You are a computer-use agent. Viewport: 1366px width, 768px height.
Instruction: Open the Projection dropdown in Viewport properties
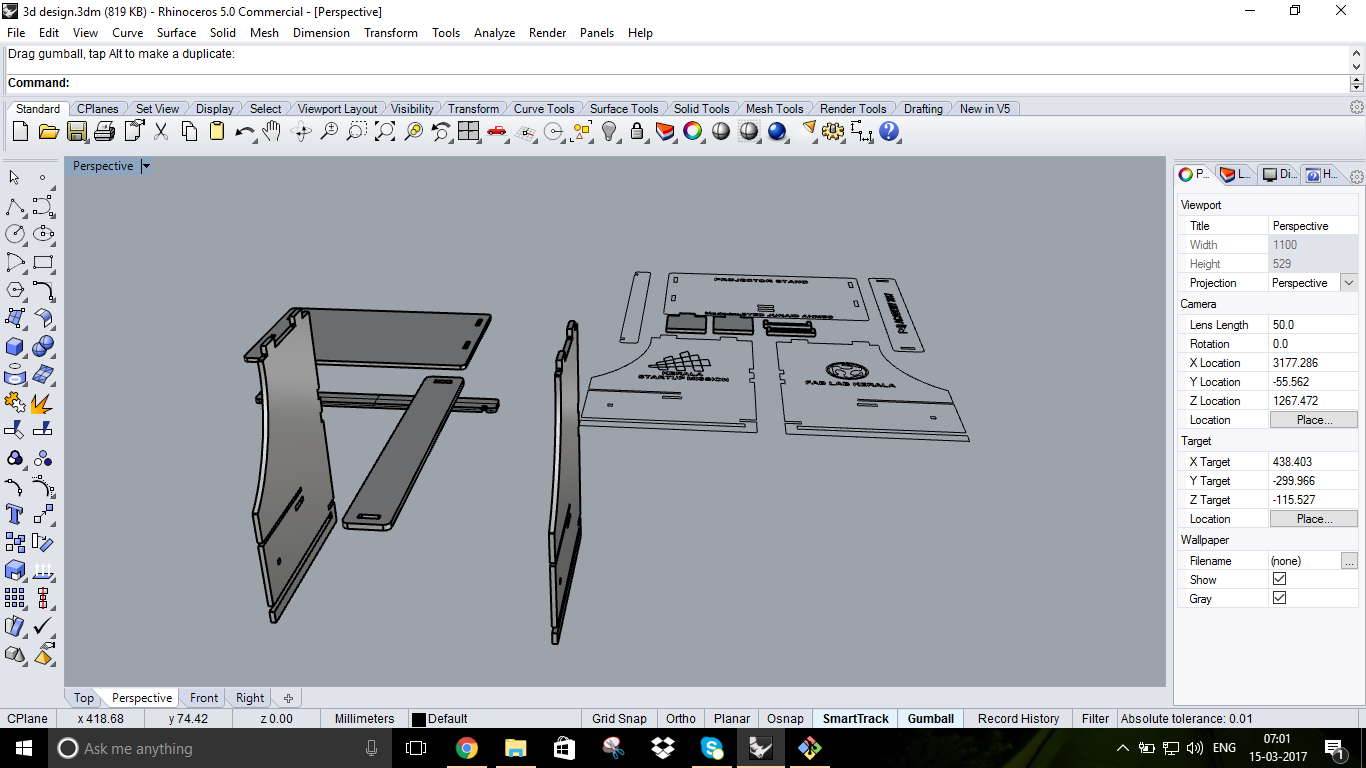(x=1346, y=282)
